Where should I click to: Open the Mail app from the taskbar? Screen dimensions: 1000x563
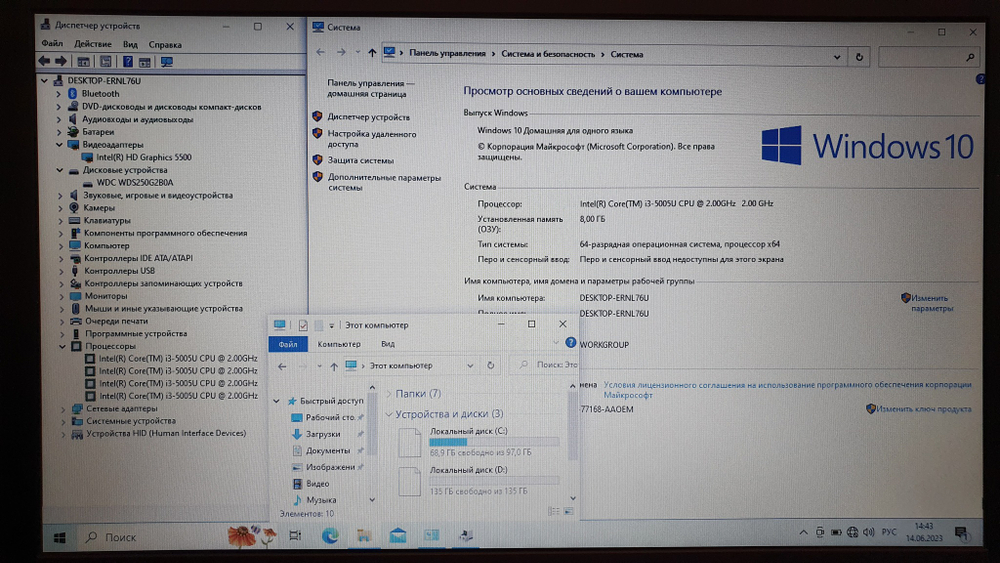click(x=398, y=536)
